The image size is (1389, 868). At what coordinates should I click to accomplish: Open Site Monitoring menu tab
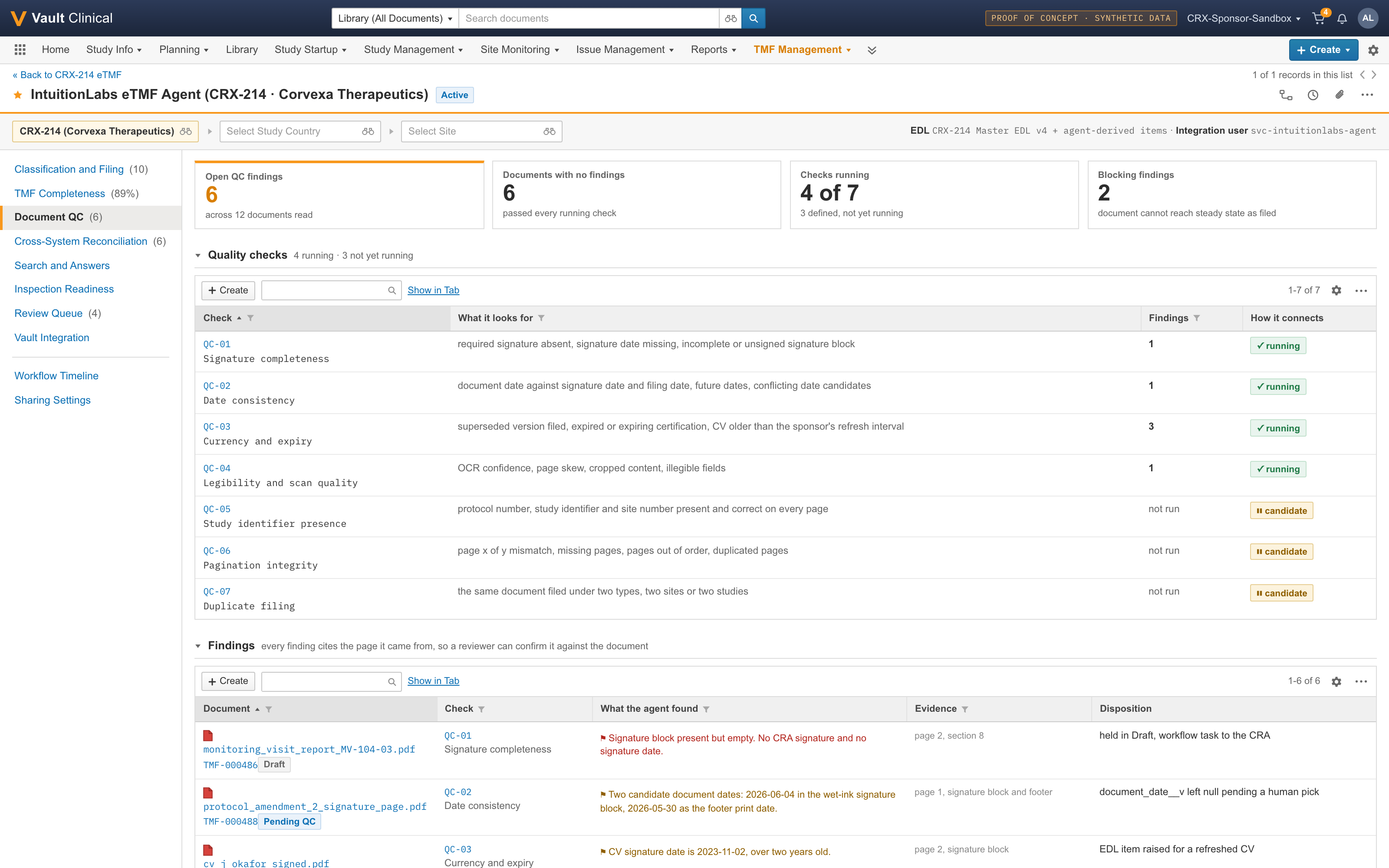point(520,50)
